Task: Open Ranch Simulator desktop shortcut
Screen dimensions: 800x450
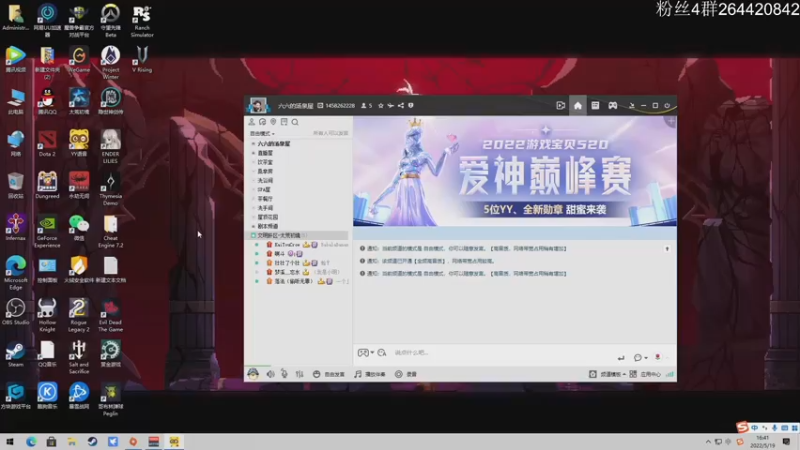Action: (142, 21)
